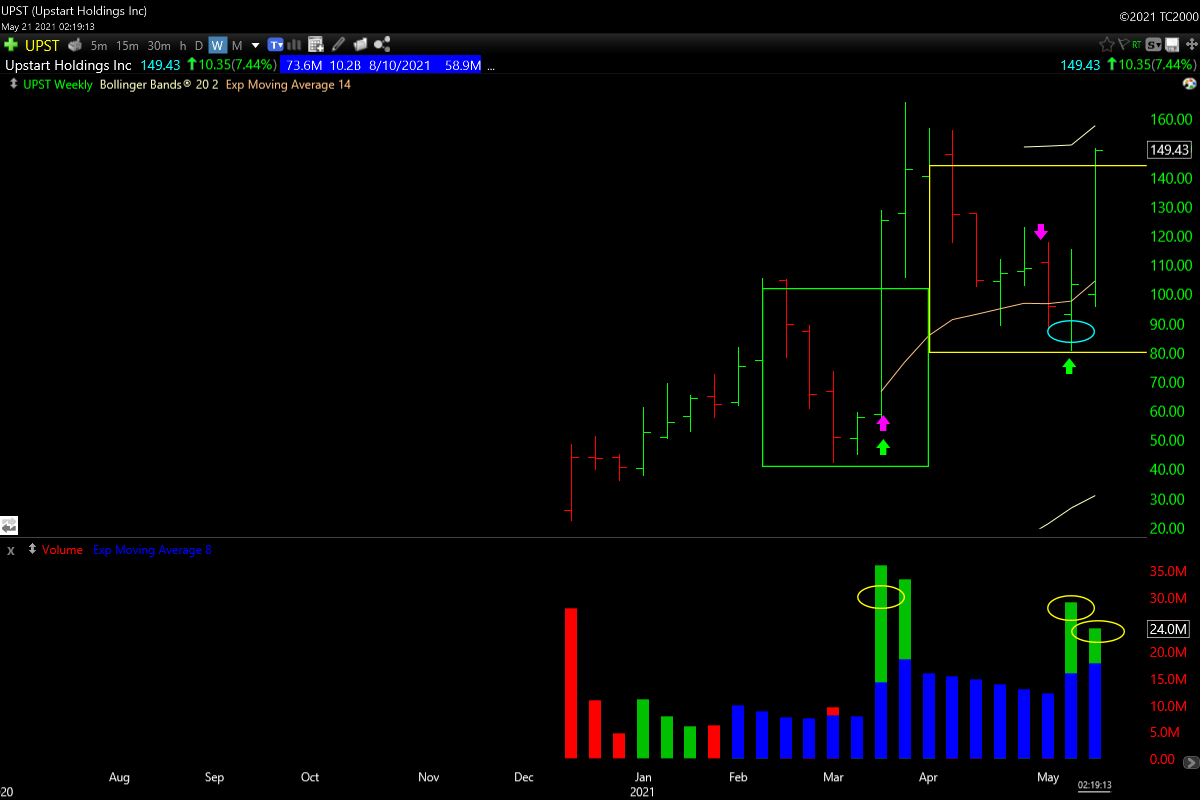Open the S scale dropdown
This screenshot has height=800, width=1200.
pyautogui.click(x=1153, y=45)
